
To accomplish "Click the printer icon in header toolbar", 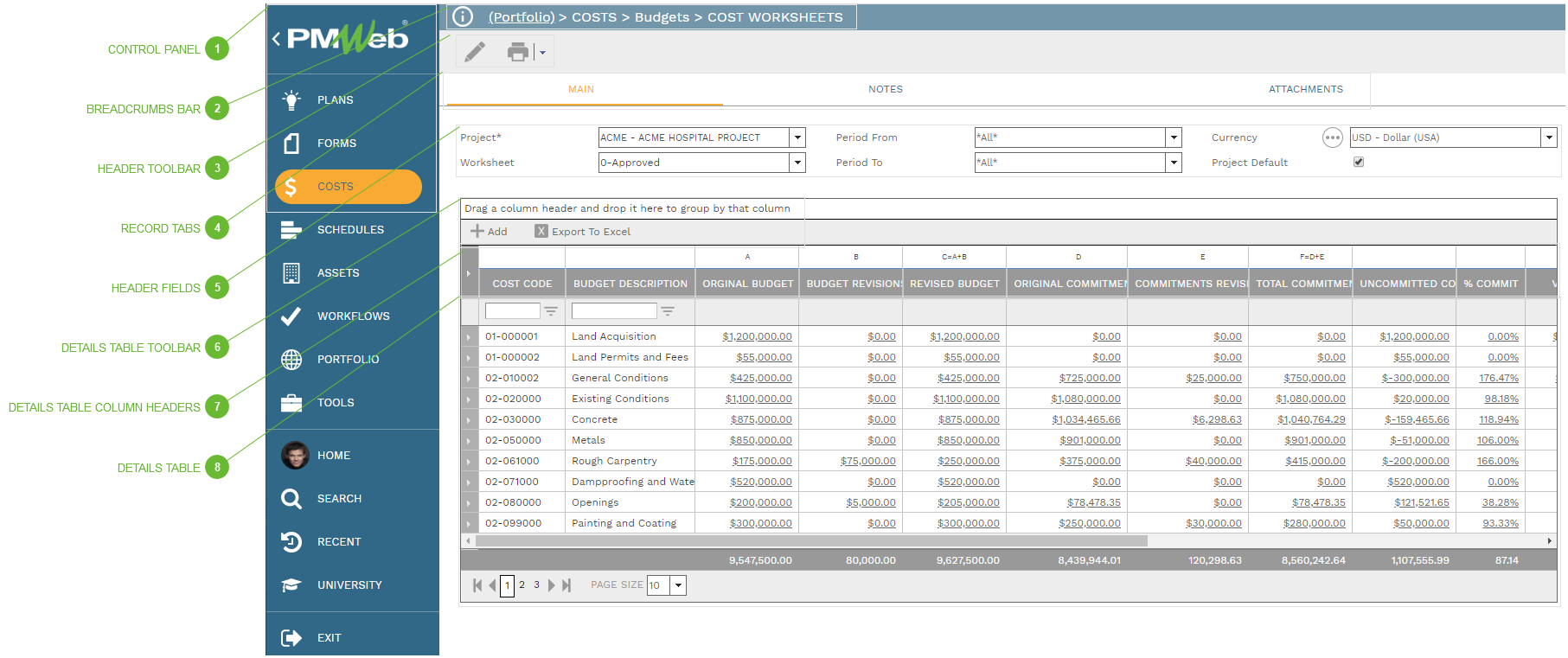I will [x=517, y=52].
